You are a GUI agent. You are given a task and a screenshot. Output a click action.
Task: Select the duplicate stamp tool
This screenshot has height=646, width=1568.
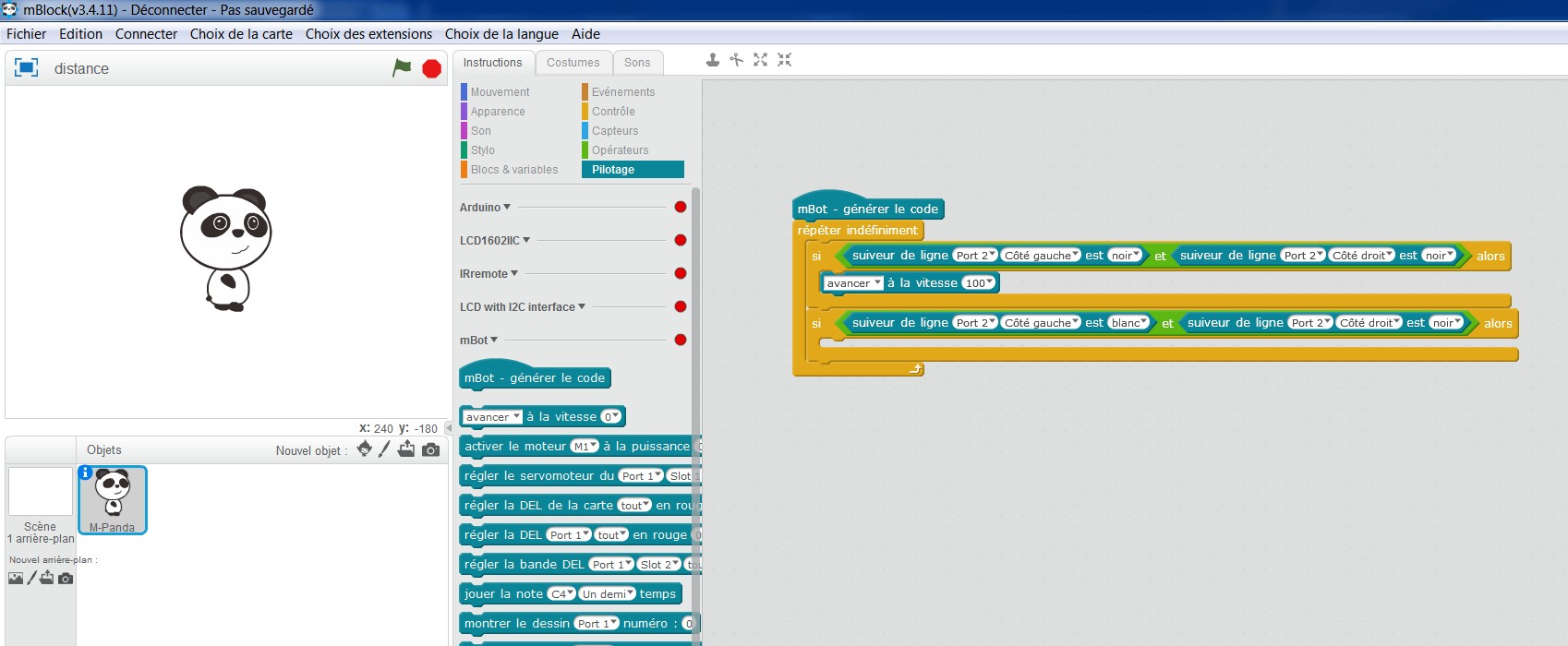coord(713,60)
